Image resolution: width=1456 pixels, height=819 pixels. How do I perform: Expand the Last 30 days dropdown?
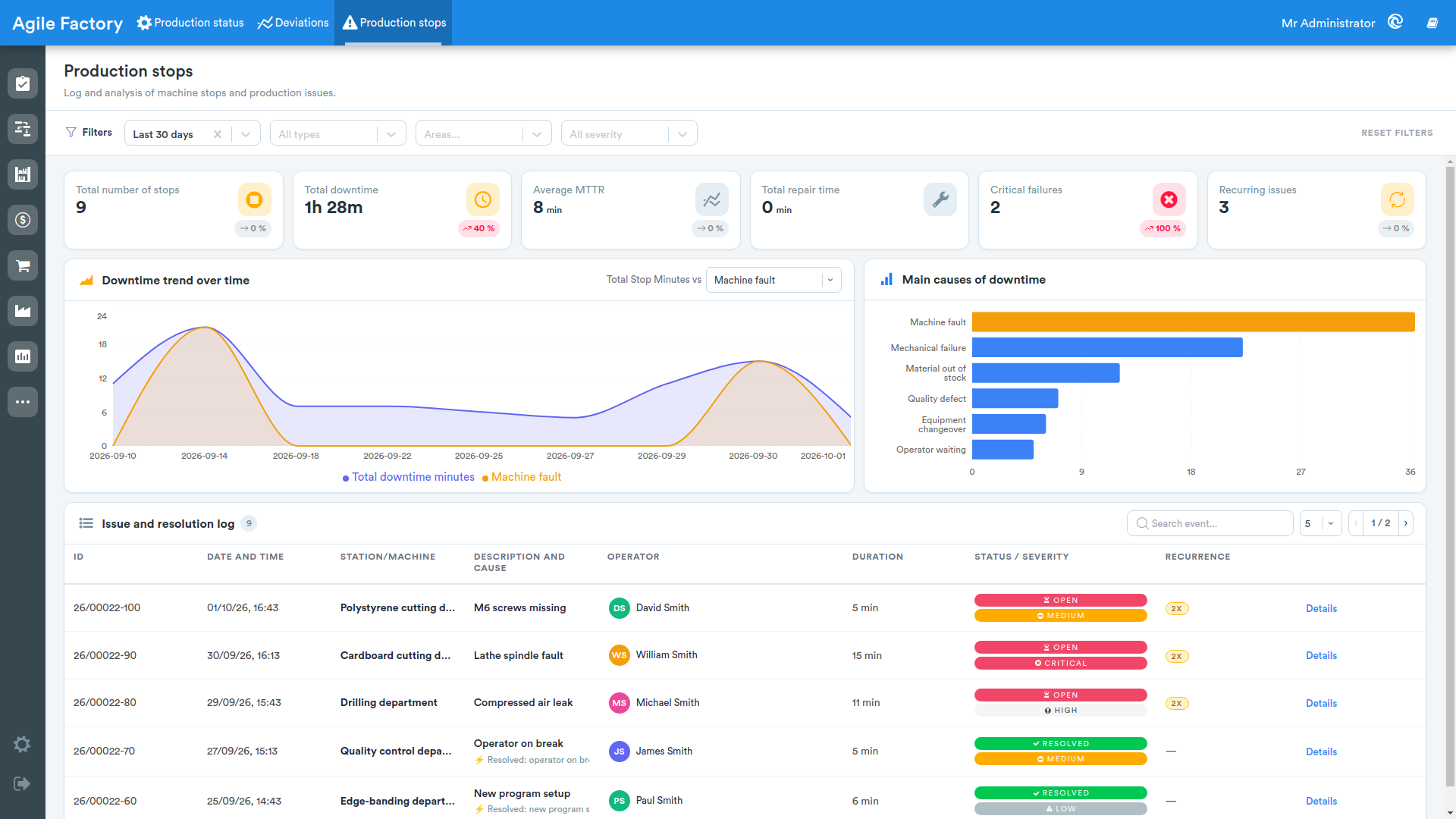[246, 134]
